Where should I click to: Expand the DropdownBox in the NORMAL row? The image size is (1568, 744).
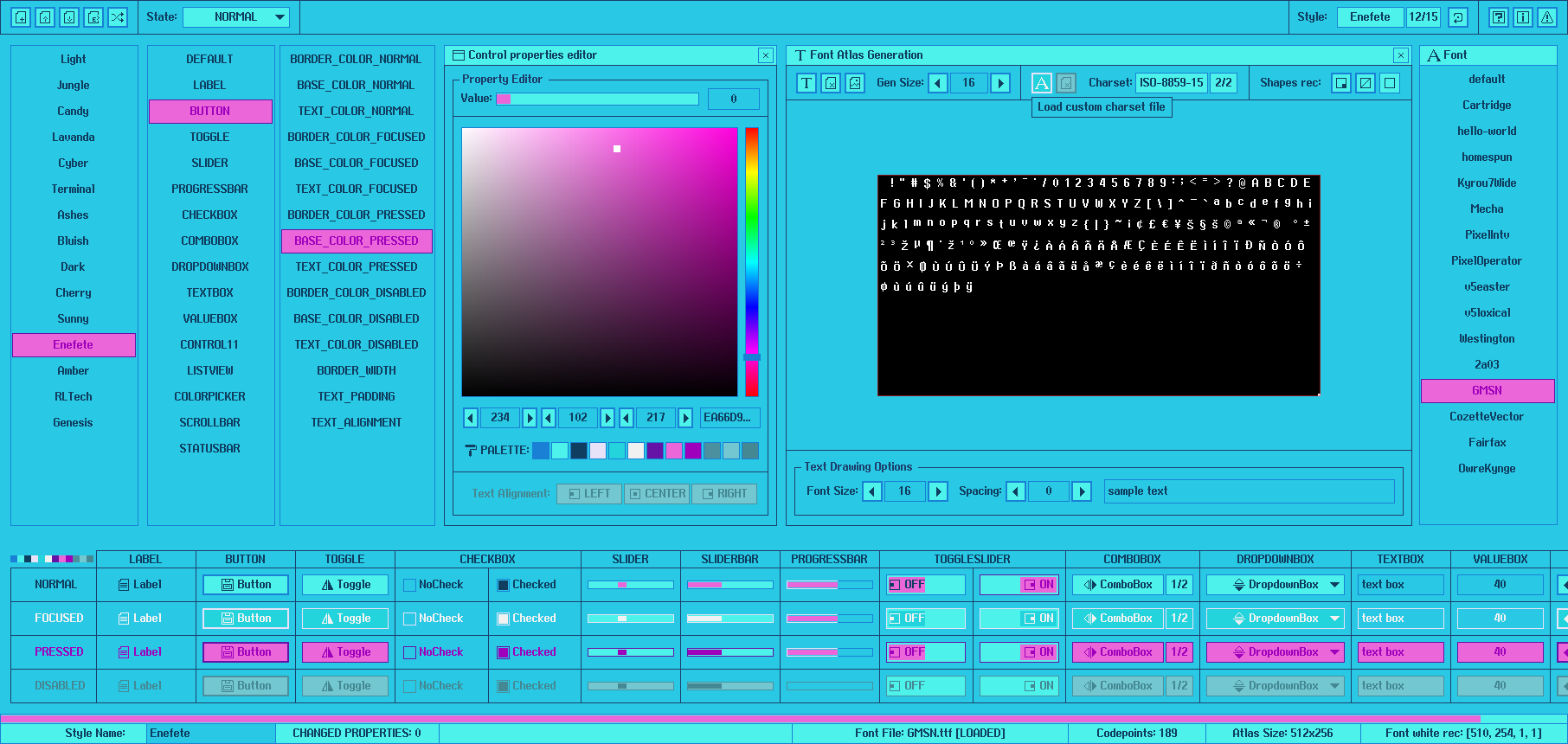click(x=1276, y=586)
